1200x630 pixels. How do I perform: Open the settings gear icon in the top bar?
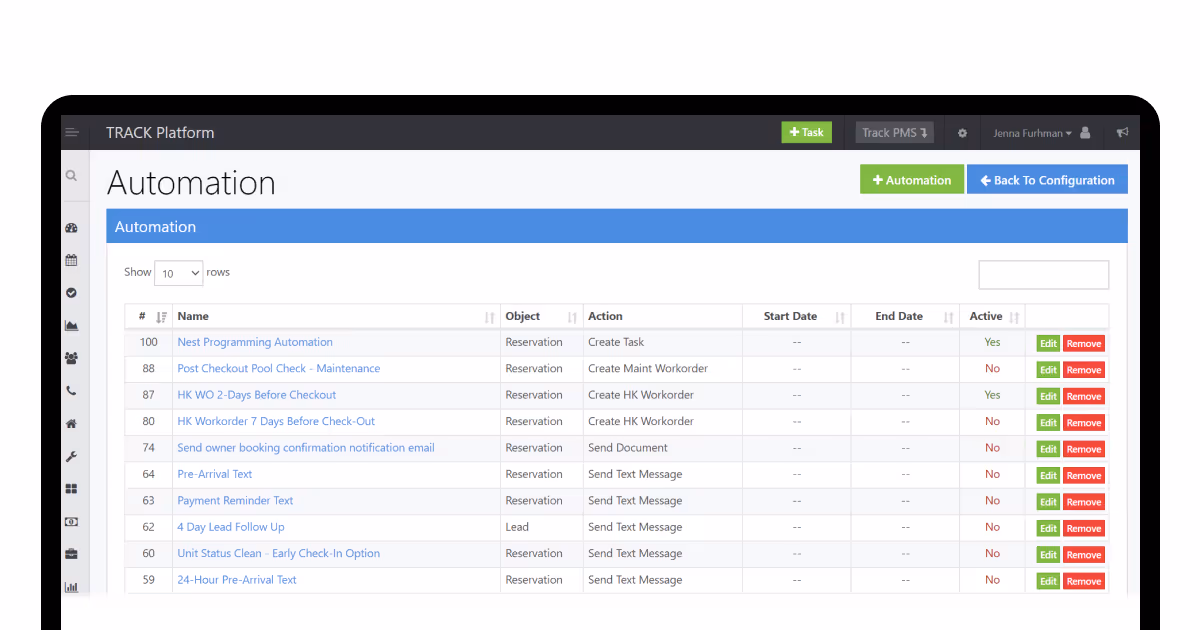[962, 133]
